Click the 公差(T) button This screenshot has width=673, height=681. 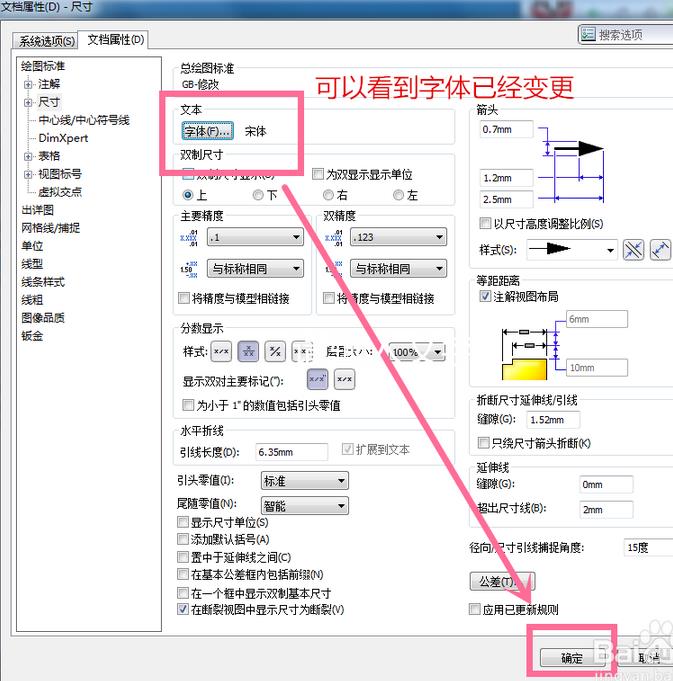(502, 581)
